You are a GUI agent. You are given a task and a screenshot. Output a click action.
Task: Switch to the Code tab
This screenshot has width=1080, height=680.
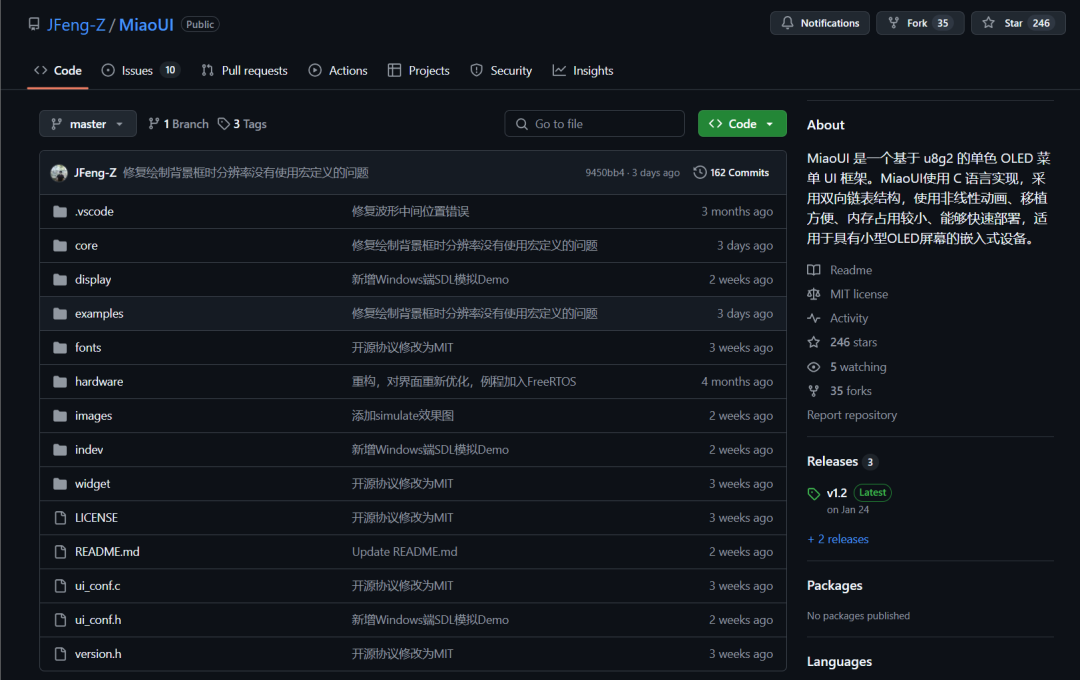58,70
